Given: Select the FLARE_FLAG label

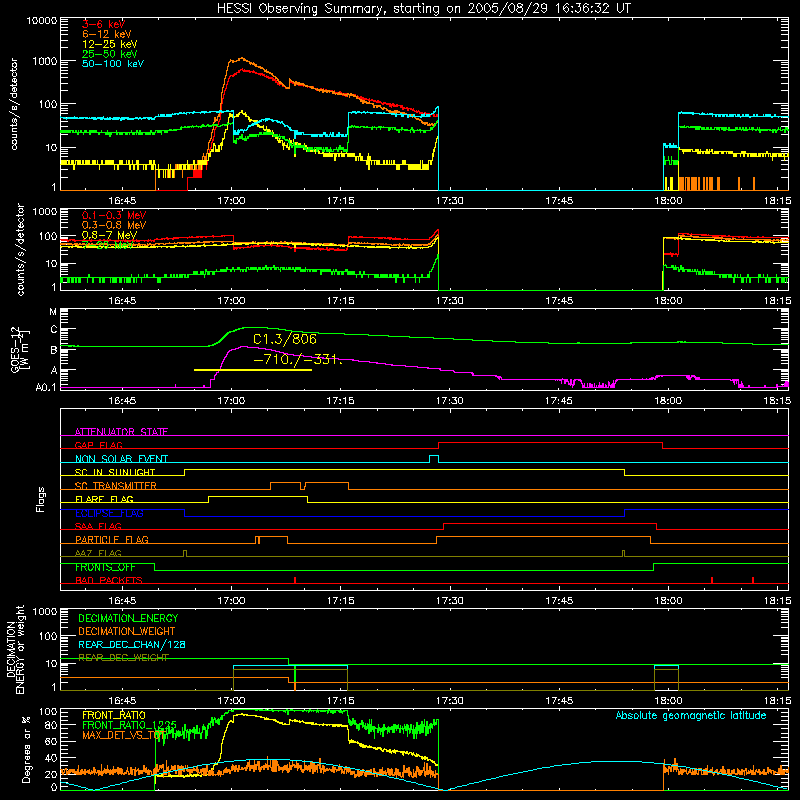Looking at the screenshot, I should click(104, 499).
